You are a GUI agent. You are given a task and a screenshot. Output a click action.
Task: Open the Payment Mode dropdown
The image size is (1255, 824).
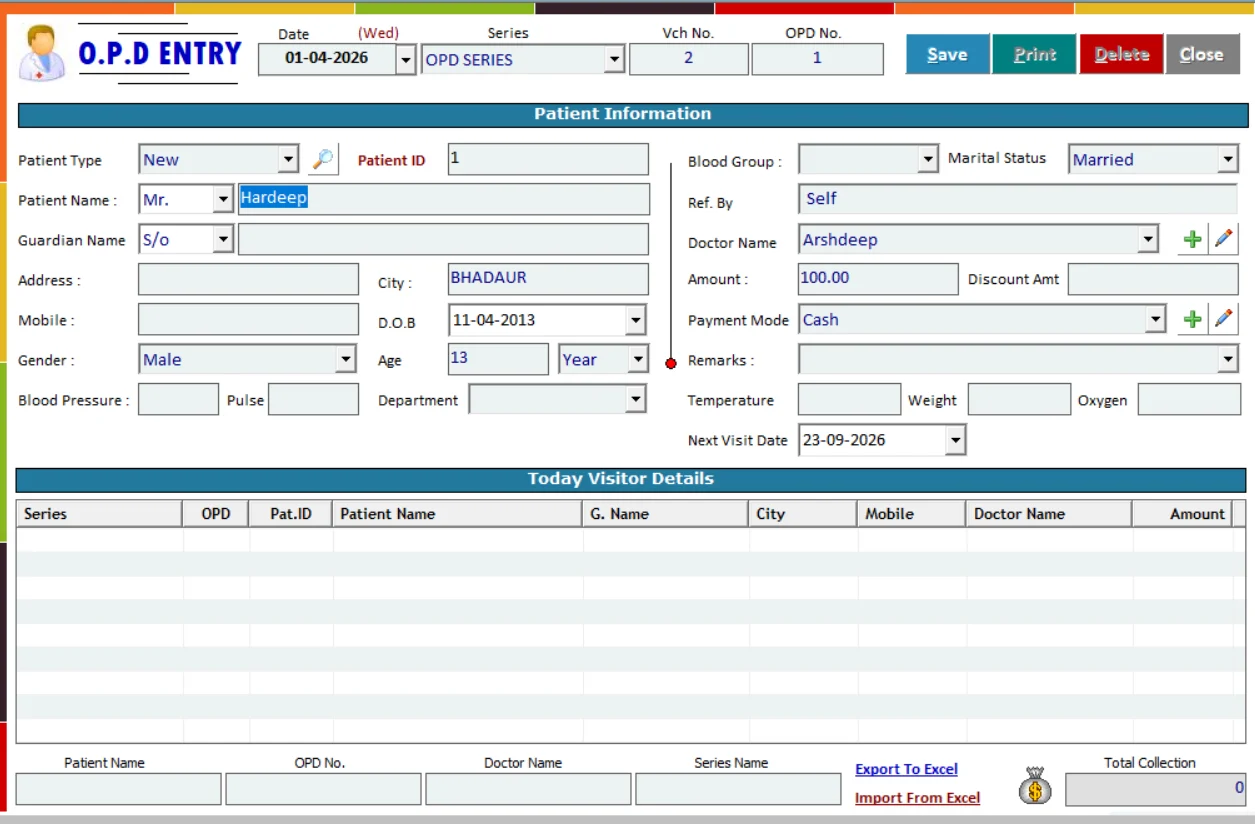(x=1156, y=319)
